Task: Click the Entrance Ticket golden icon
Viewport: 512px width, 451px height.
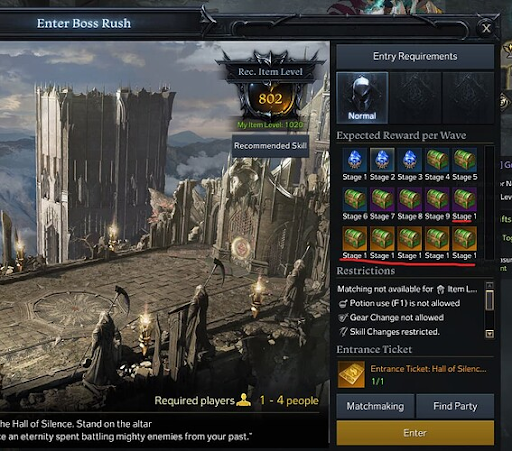Action: [351, 375]
